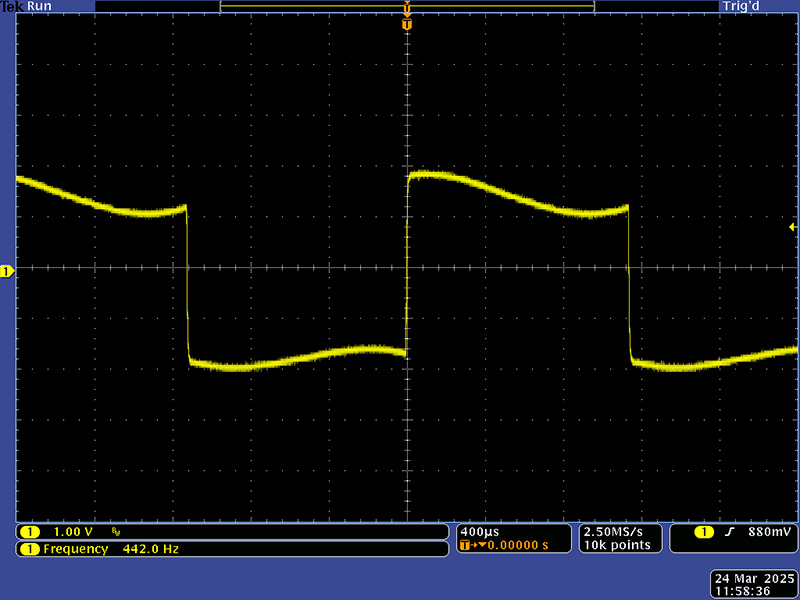Select the Frequency 442.0 Hz measurement readout
Screen dimensions: 800x600
tap(110, 549)
